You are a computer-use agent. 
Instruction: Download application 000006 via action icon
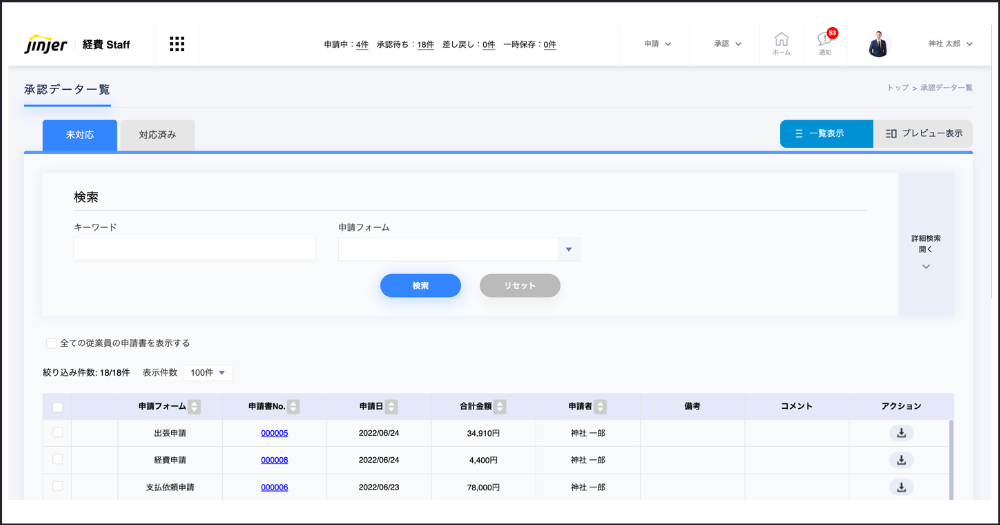pyautogui.click(x=901, y=487)
